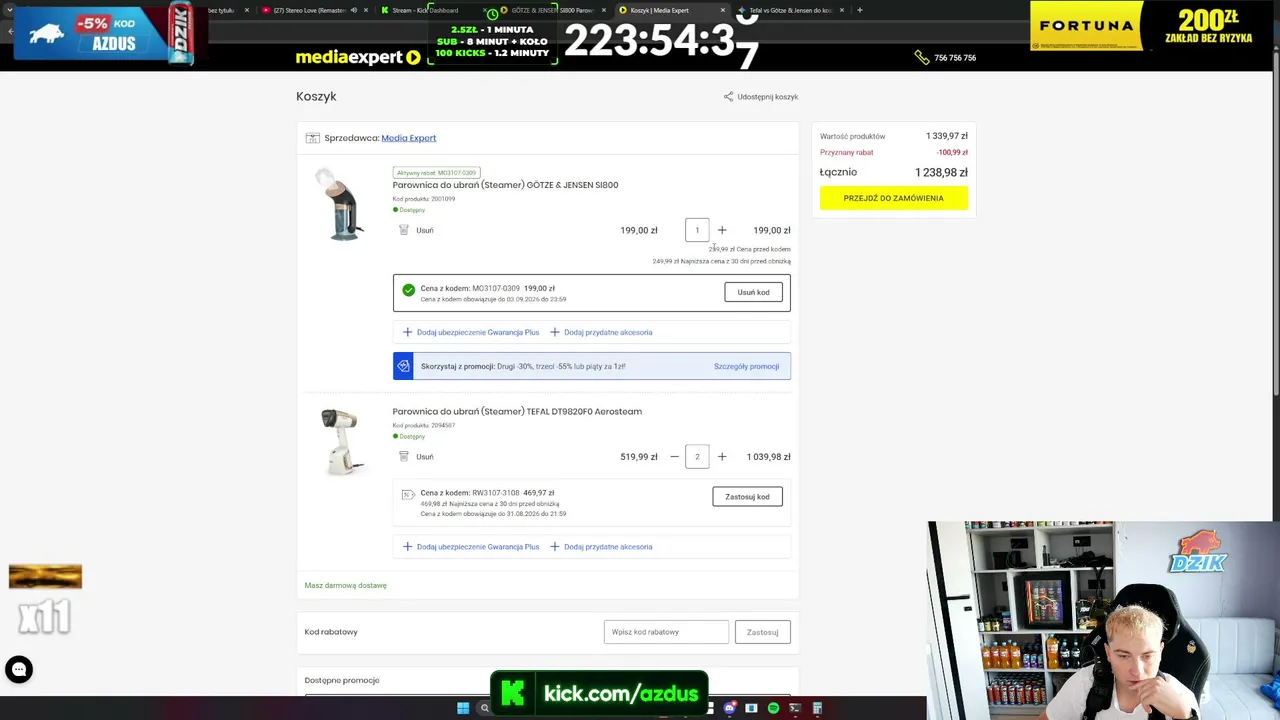Open a new browser tab
The width and height of the screenshot is (1280, 720).
[x=860, y=10]
